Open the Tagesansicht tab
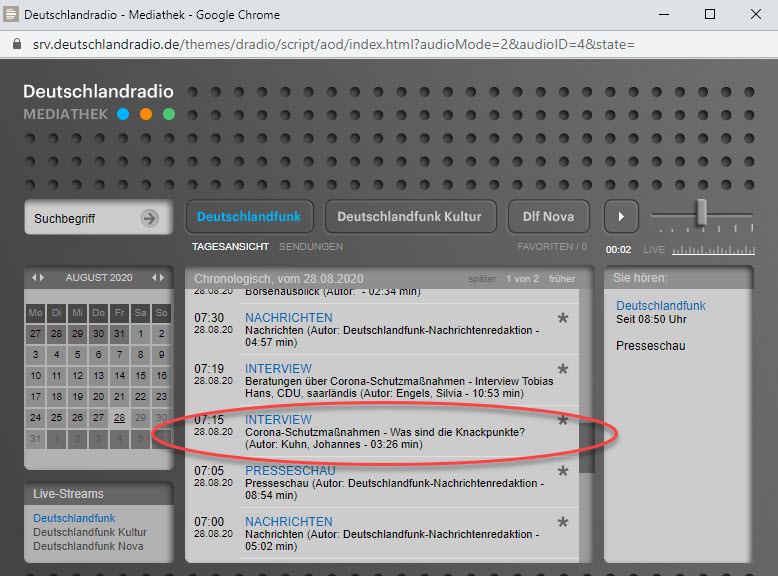This screenshot has height=576, width=778. (230, 246)
